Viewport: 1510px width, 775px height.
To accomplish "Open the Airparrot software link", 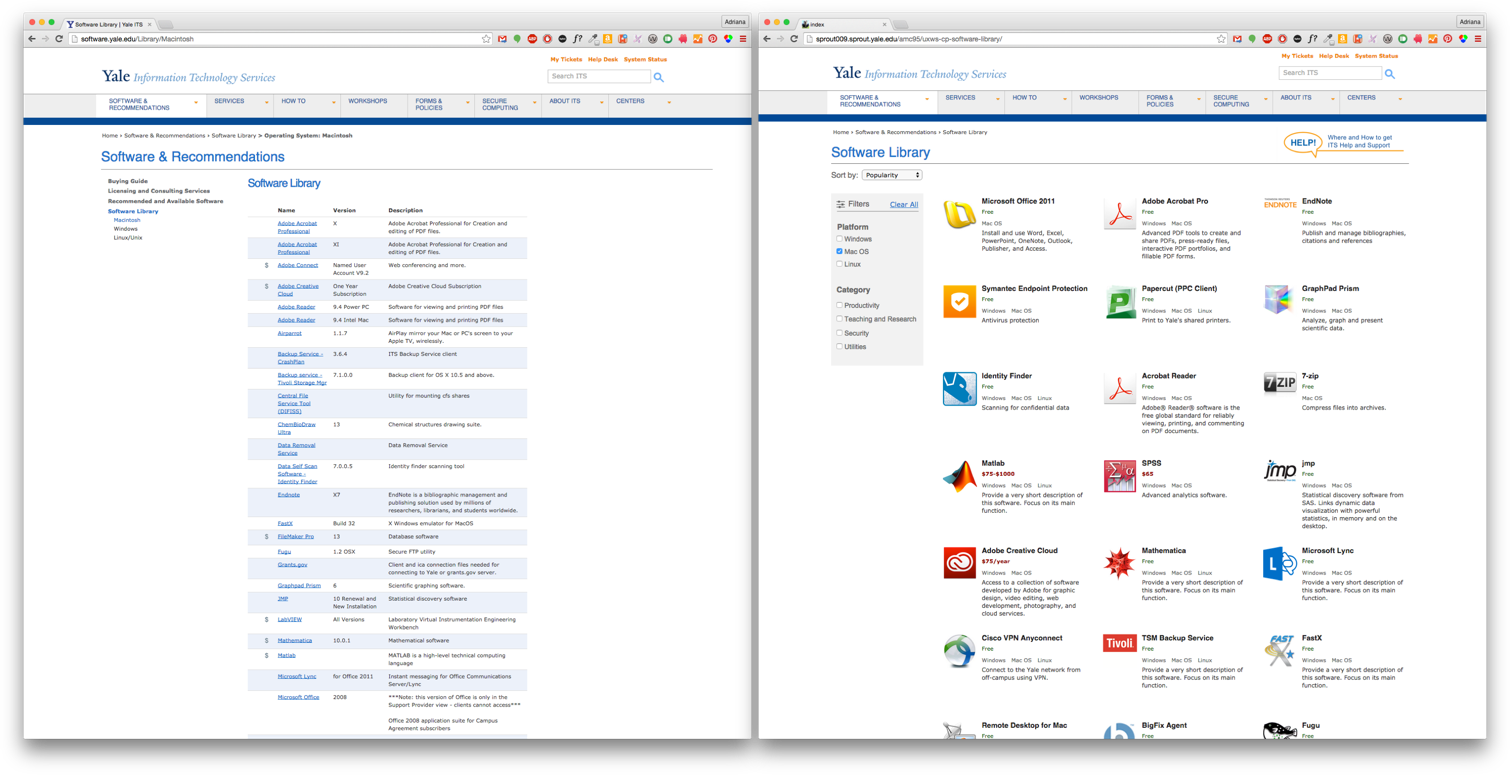I will [x=289, y=334].
